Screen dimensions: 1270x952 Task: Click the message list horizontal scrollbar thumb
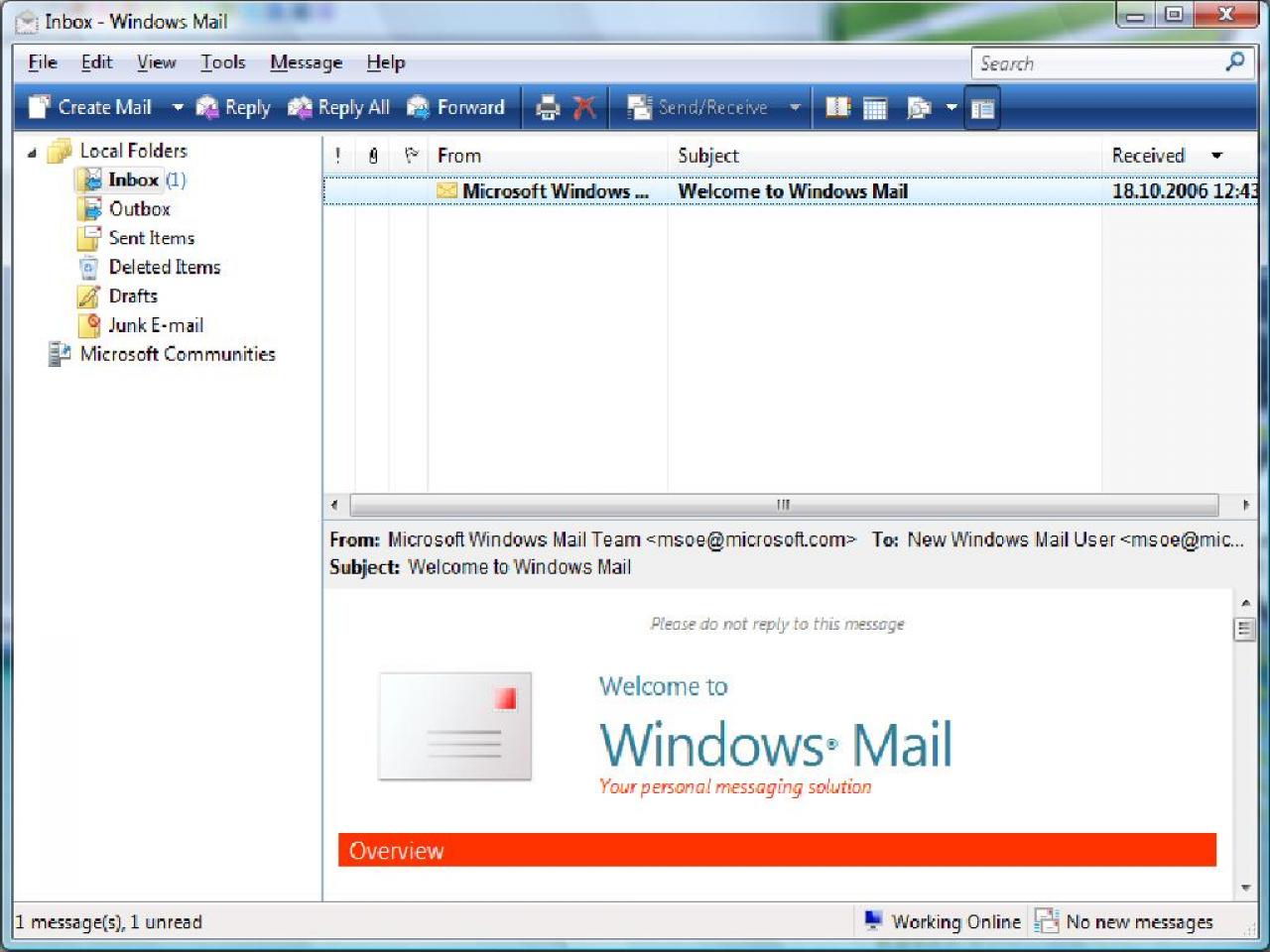coord(783,505)
